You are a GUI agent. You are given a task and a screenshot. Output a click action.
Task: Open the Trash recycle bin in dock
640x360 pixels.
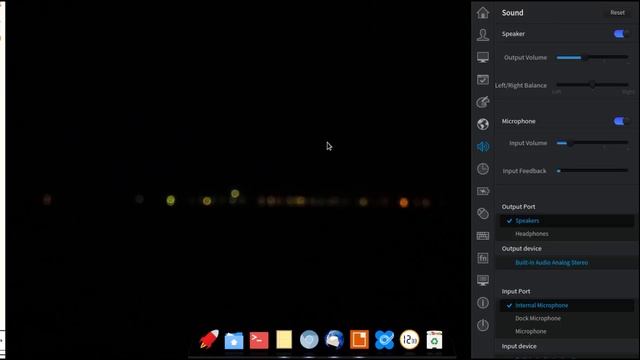coord(434,340)
